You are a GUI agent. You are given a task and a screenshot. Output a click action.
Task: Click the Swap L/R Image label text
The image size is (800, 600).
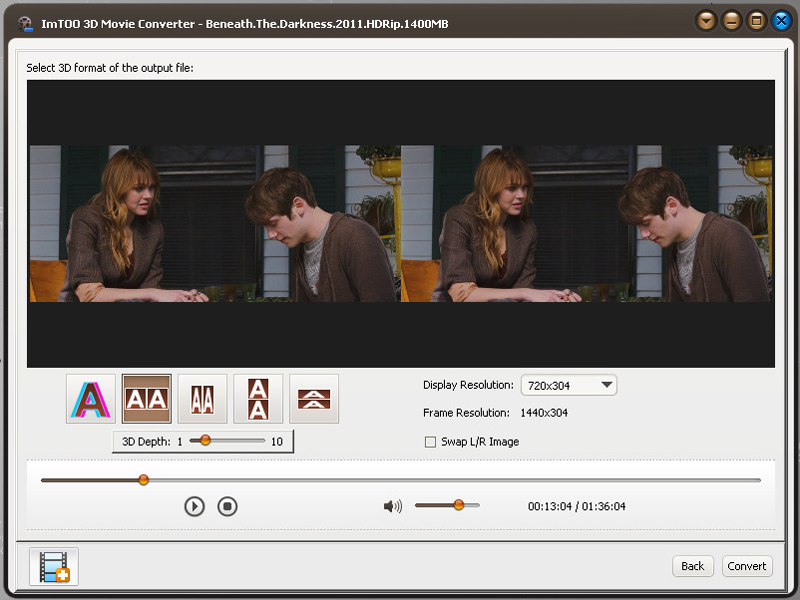pyautogui.click(x=480, y=442)
